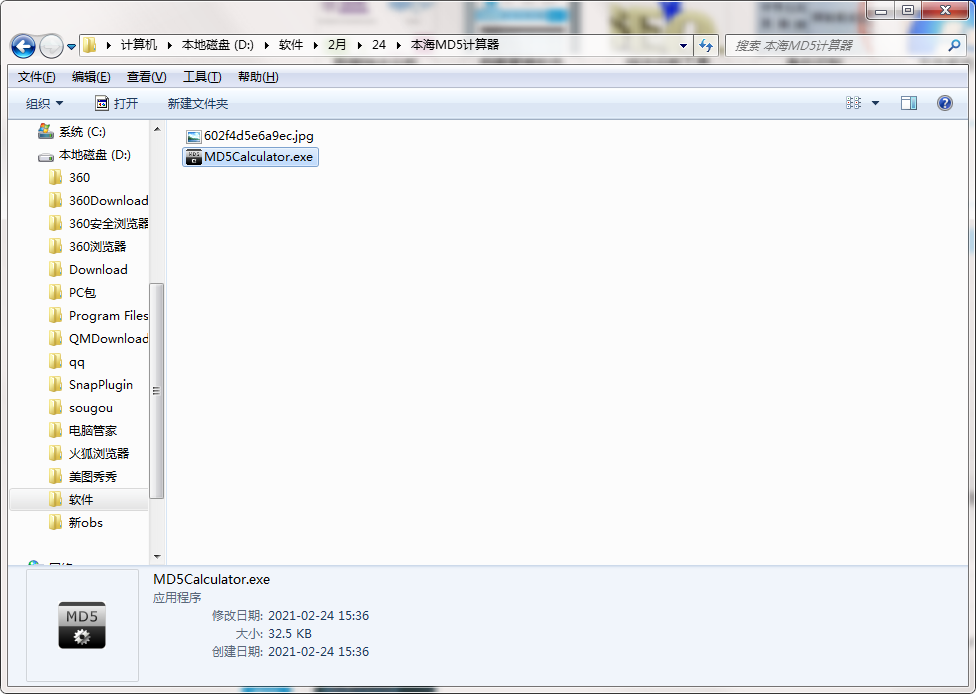Click the search magnifier icon
This screenshot has width=976, height=694.
954,45
